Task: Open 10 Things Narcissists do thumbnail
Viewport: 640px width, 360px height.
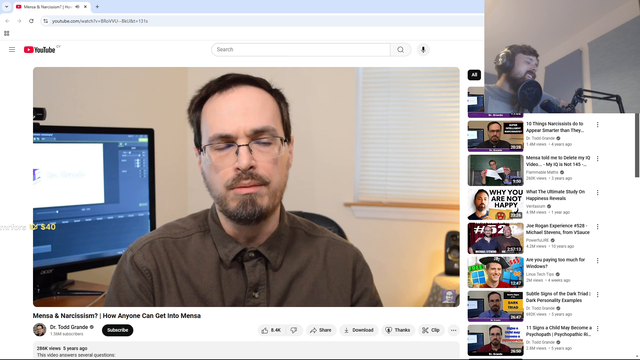Action: [496, 136]
